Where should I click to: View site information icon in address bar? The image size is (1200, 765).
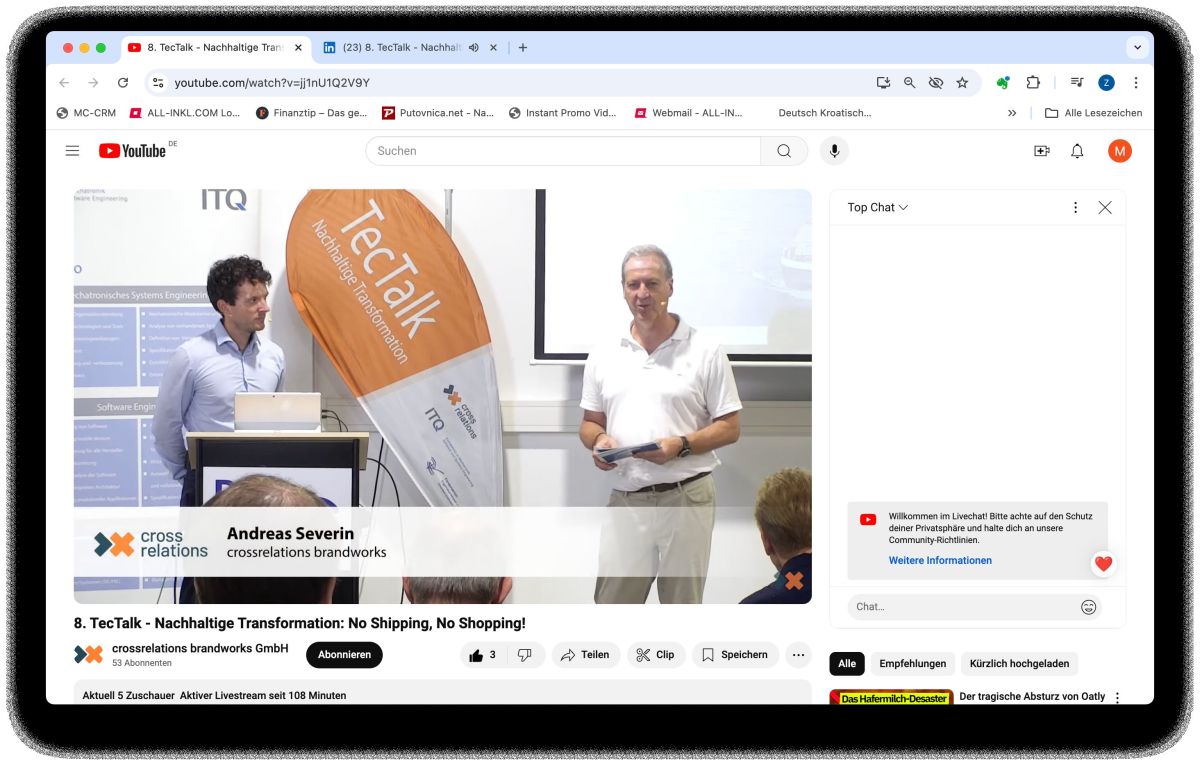[158, 83]
